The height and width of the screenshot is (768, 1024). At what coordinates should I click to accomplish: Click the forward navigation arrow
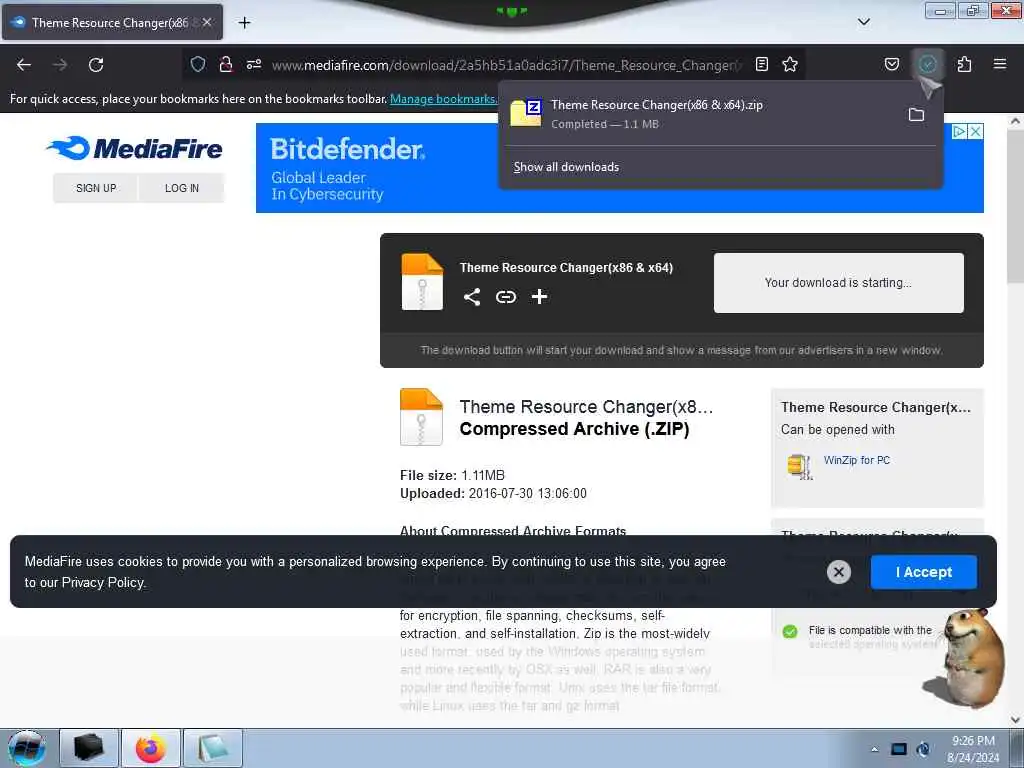coord(60,65)
